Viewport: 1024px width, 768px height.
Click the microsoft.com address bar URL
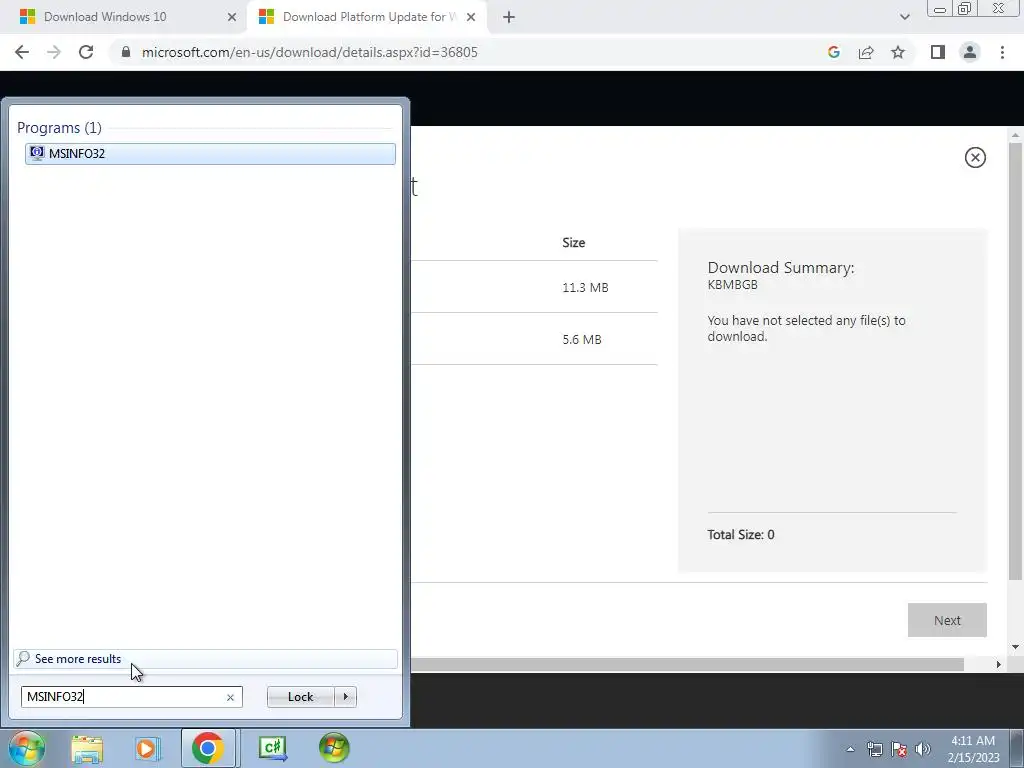(310, 52)
